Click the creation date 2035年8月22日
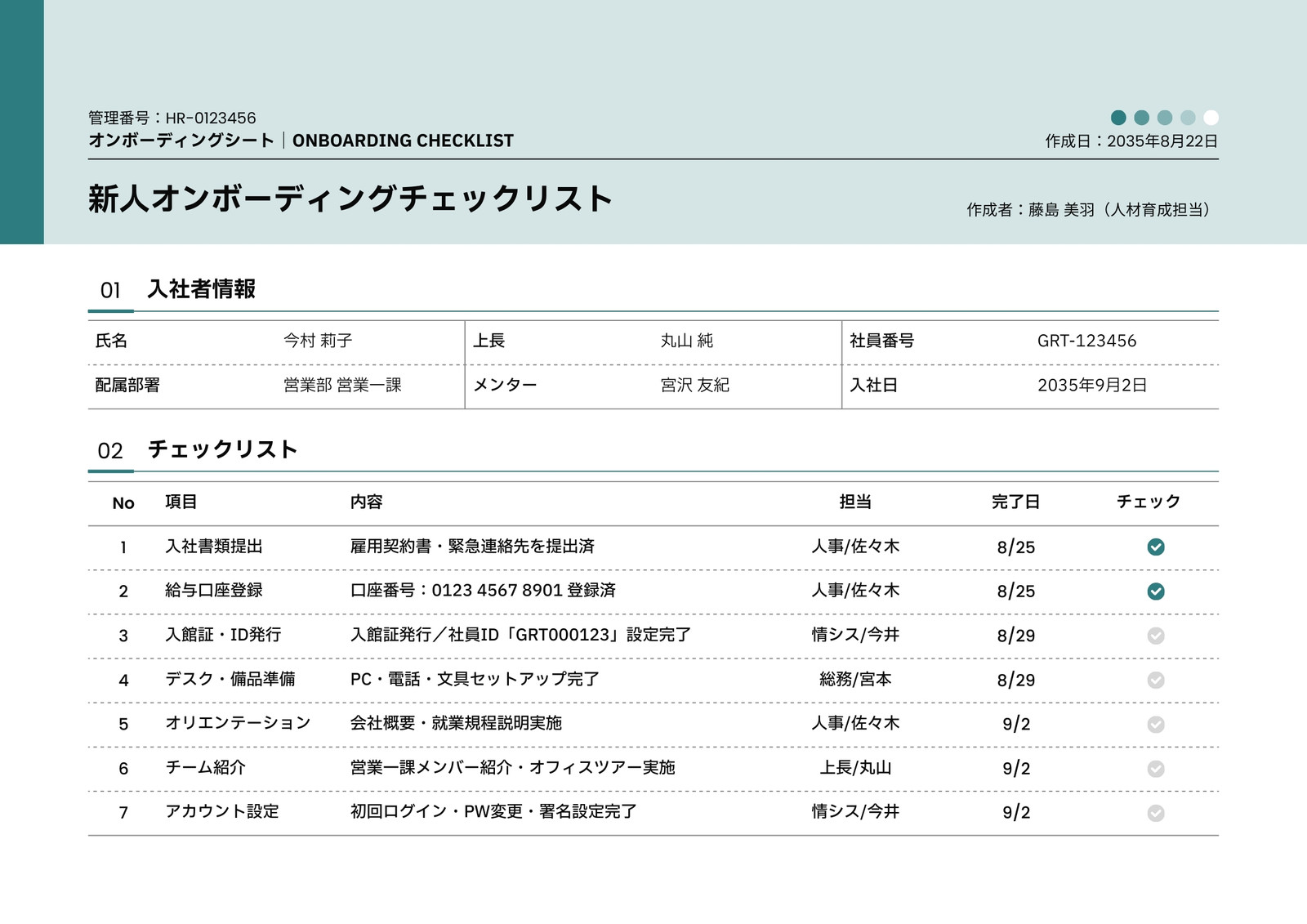 (1162, 141)
